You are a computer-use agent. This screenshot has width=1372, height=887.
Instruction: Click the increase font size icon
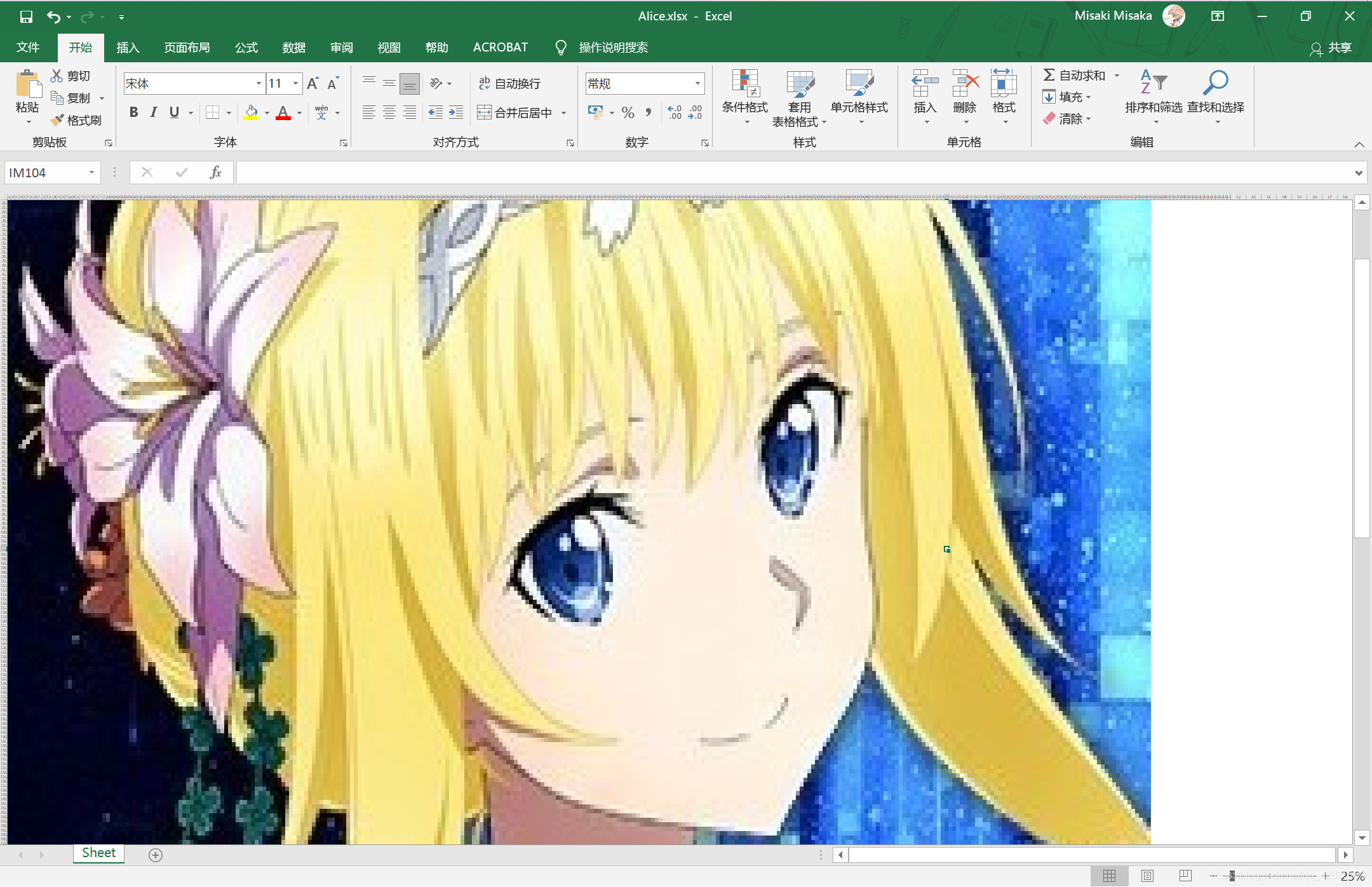coord(312,83)
